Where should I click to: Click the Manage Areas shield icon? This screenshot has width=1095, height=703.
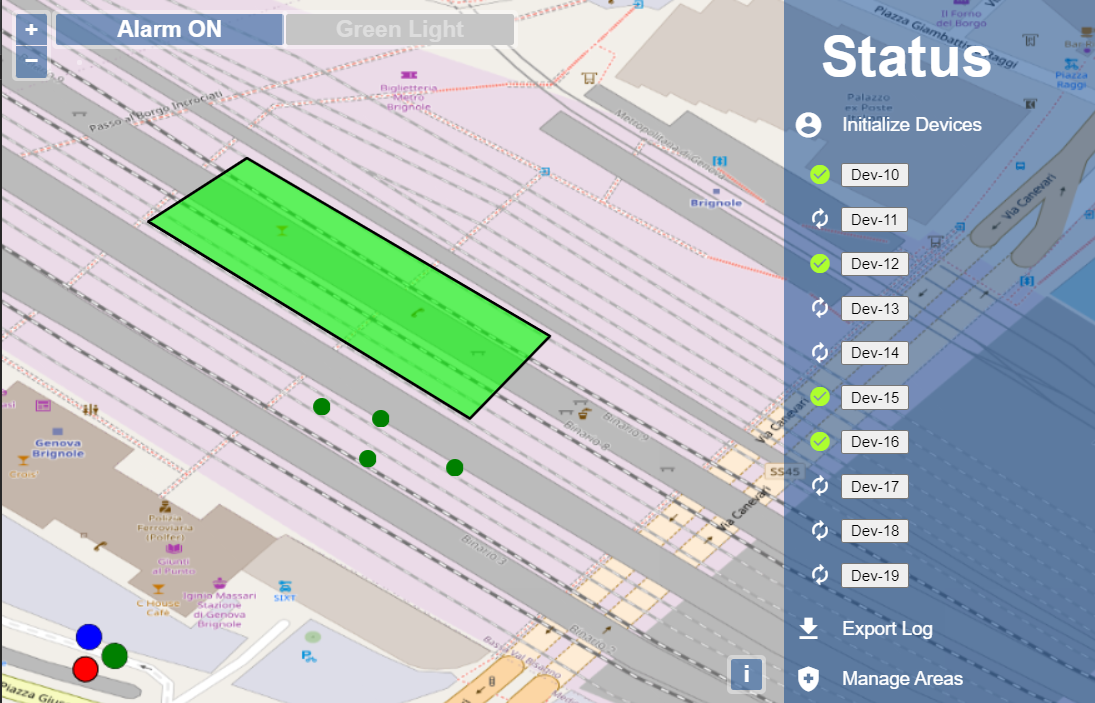pyautogui.click(x=808, y=679)
